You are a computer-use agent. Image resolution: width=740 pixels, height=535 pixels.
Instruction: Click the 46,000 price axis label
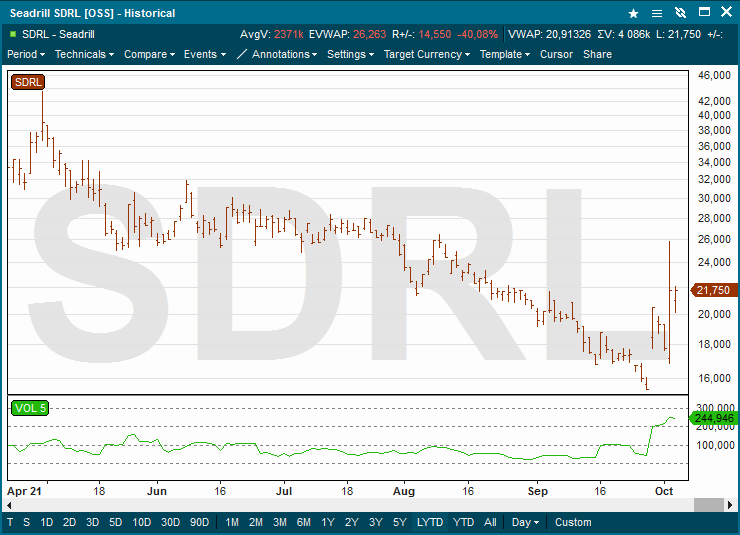(714, 75)
